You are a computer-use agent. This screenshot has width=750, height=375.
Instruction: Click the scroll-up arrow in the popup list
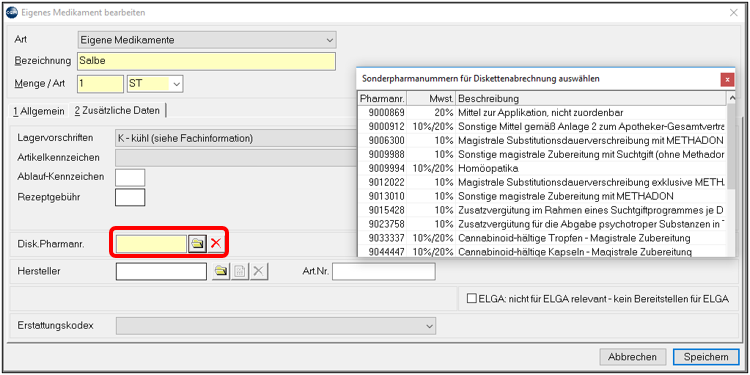click(x=731, y=98)
